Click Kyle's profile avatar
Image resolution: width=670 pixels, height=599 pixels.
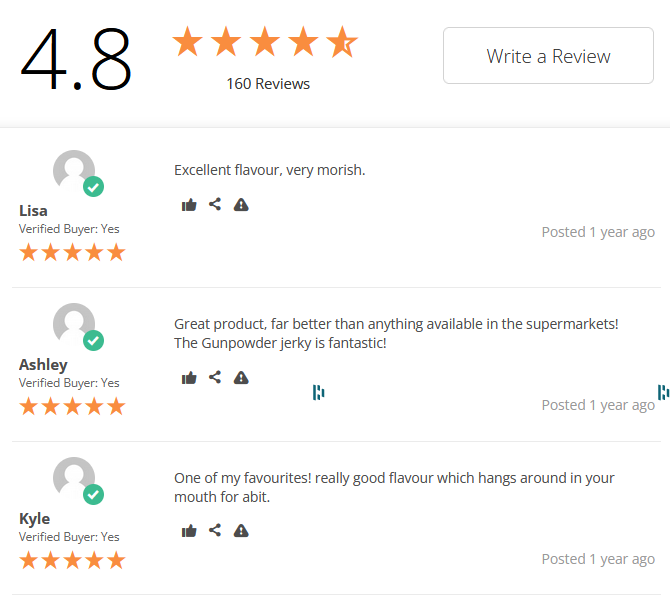[74, 478]
